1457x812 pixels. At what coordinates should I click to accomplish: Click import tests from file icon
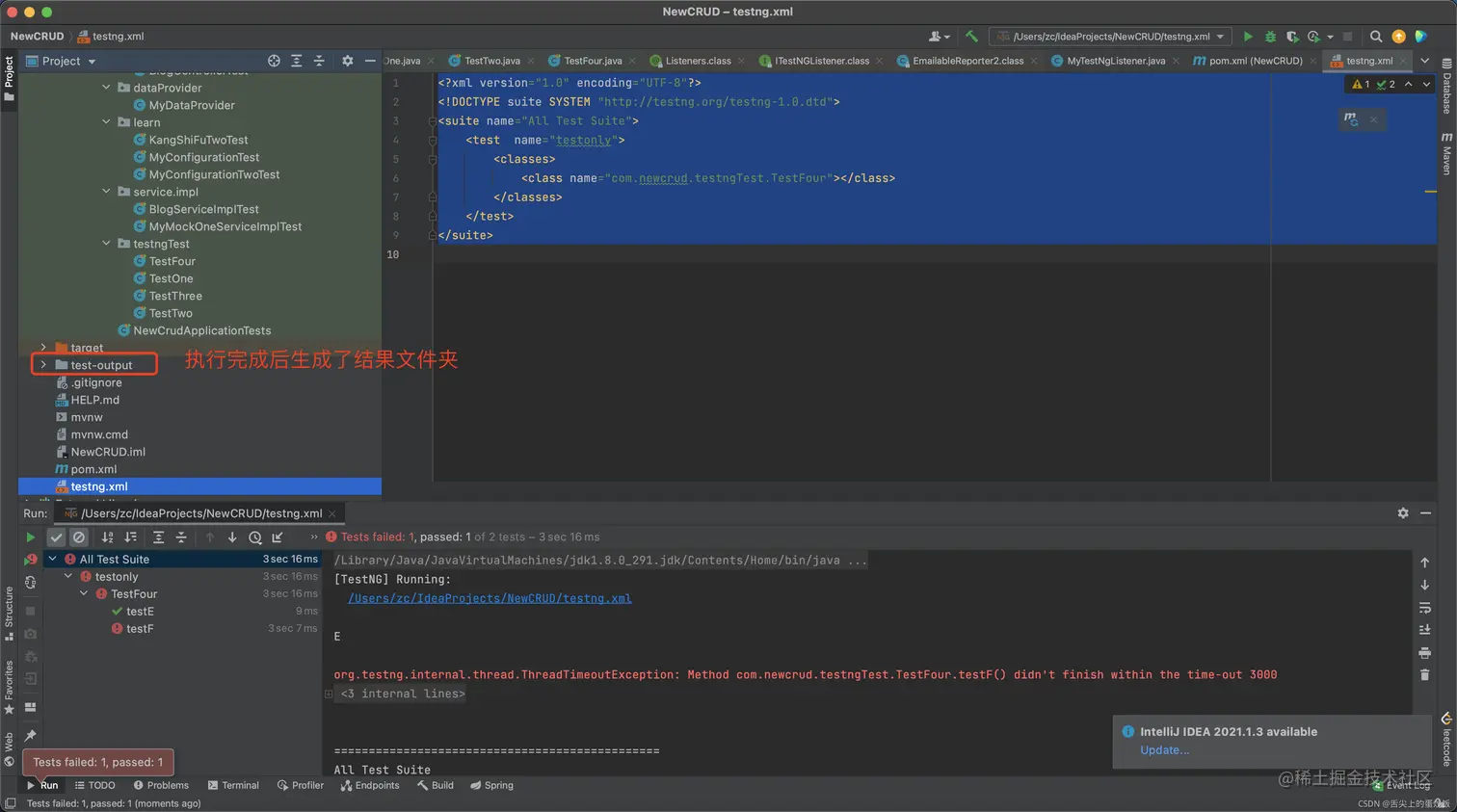(278, 537)
